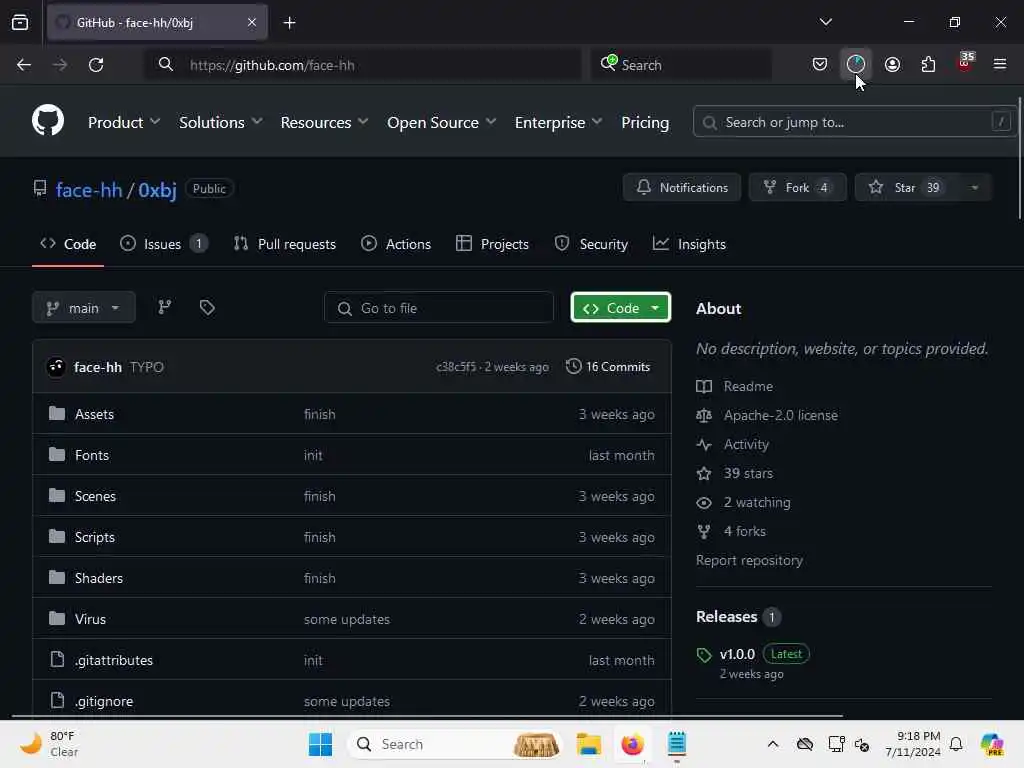Image resolution: width=1024 pixels, height=768 pixels.
Task: Expand the Resources menu
Action: [325, 122]
